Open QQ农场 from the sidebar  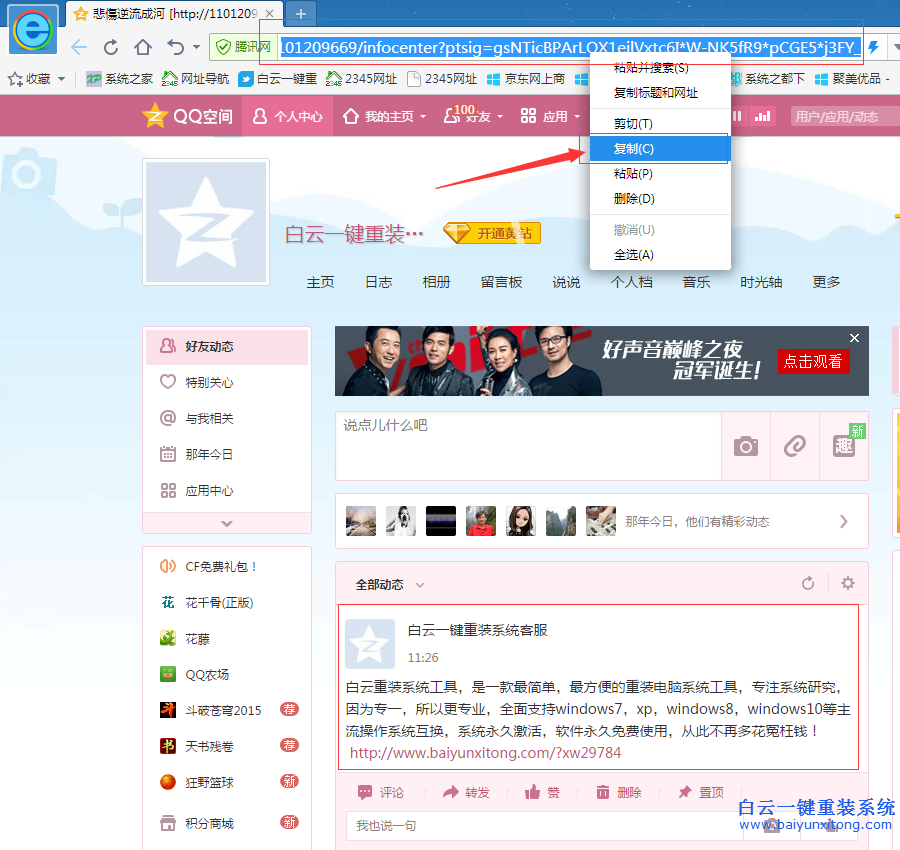pyautogui.click(x=208, y=674)
